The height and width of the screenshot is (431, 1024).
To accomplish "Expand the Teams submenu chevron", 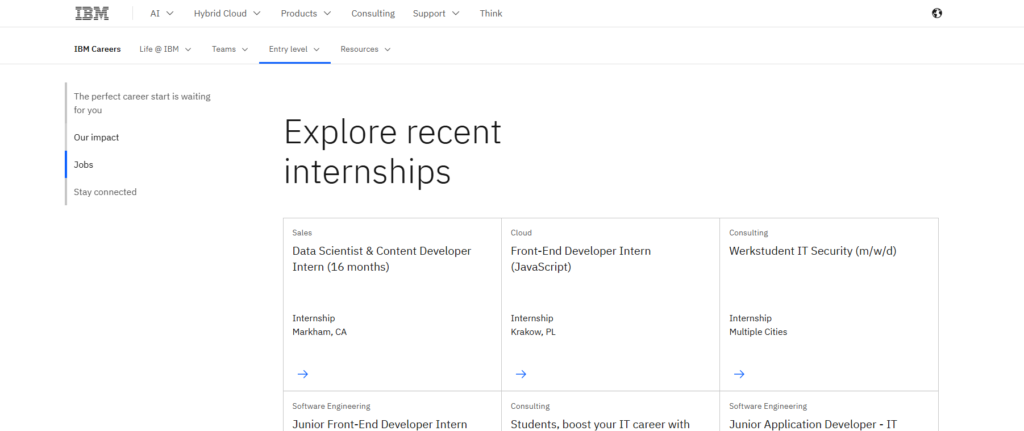I will pos(245,50).
